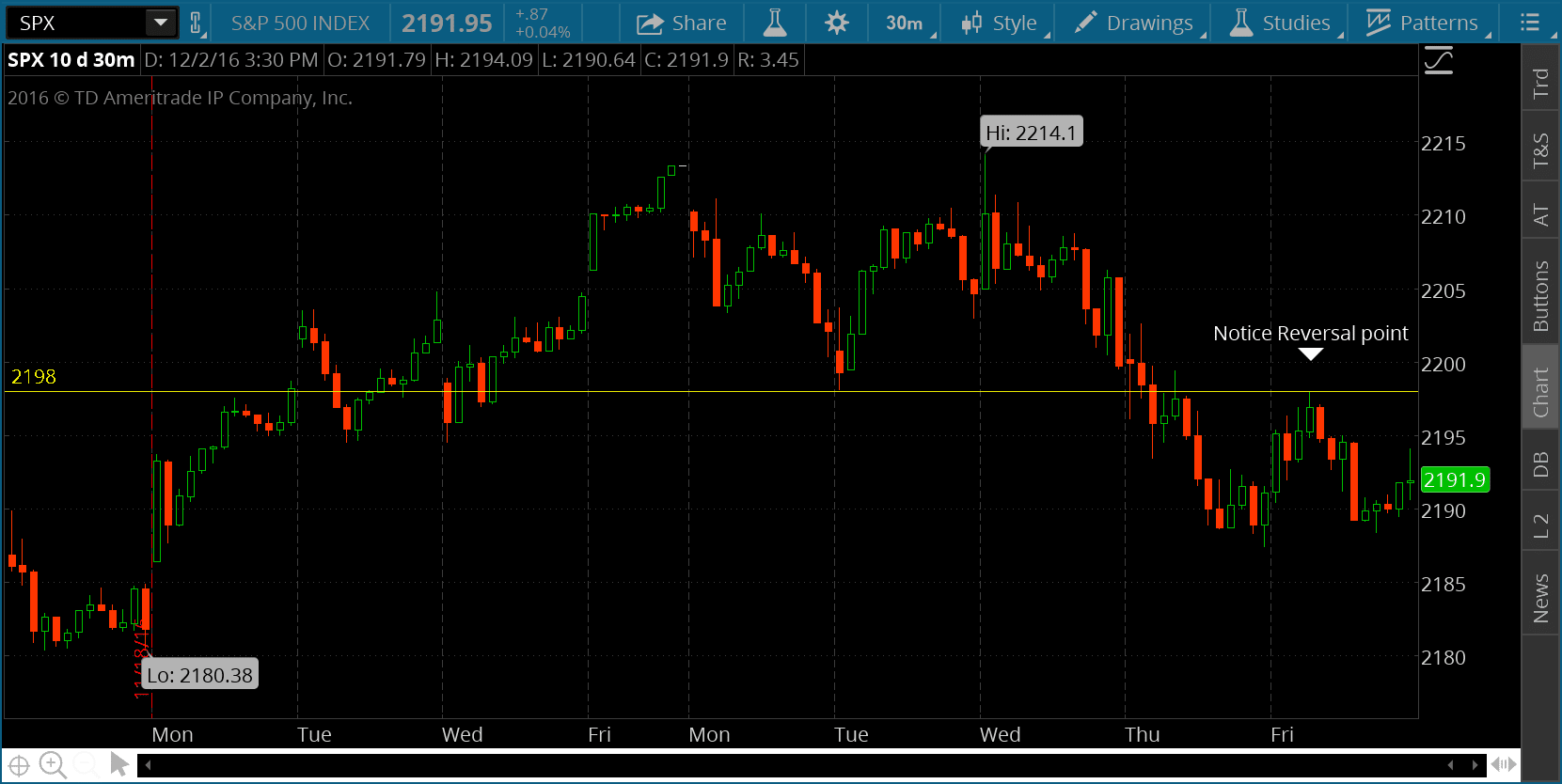Open the Style dropdown menu
The width and height of the screenshot is (1562, 784).
(1001, 23)
